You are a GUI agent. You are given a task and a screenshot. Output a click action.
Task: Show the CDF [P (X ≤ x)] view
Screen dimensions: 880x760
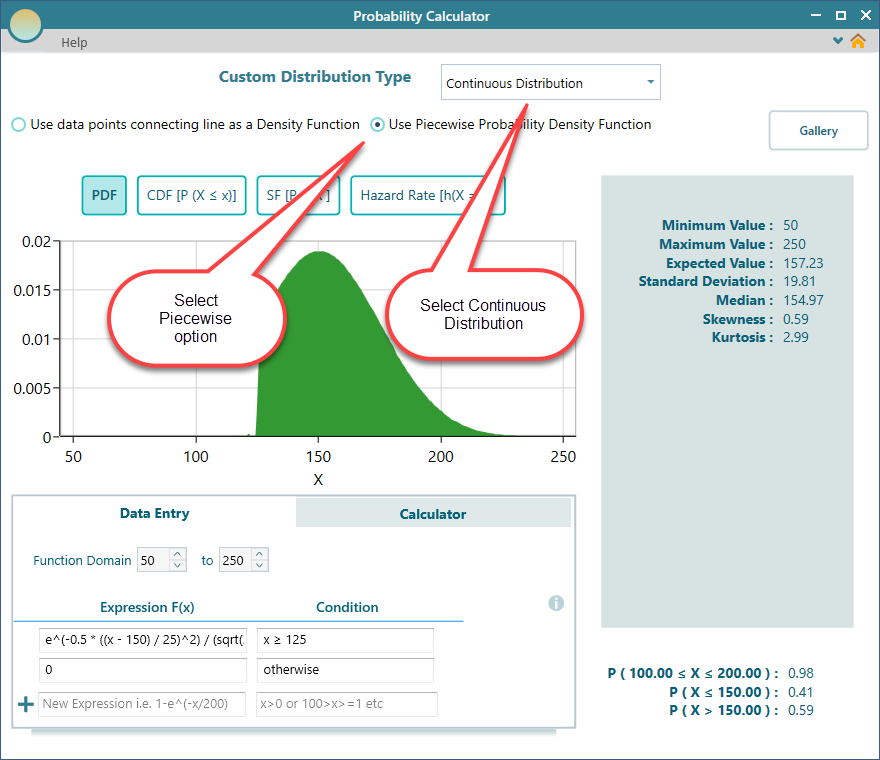pyautogui.click(x=191, y=195)
